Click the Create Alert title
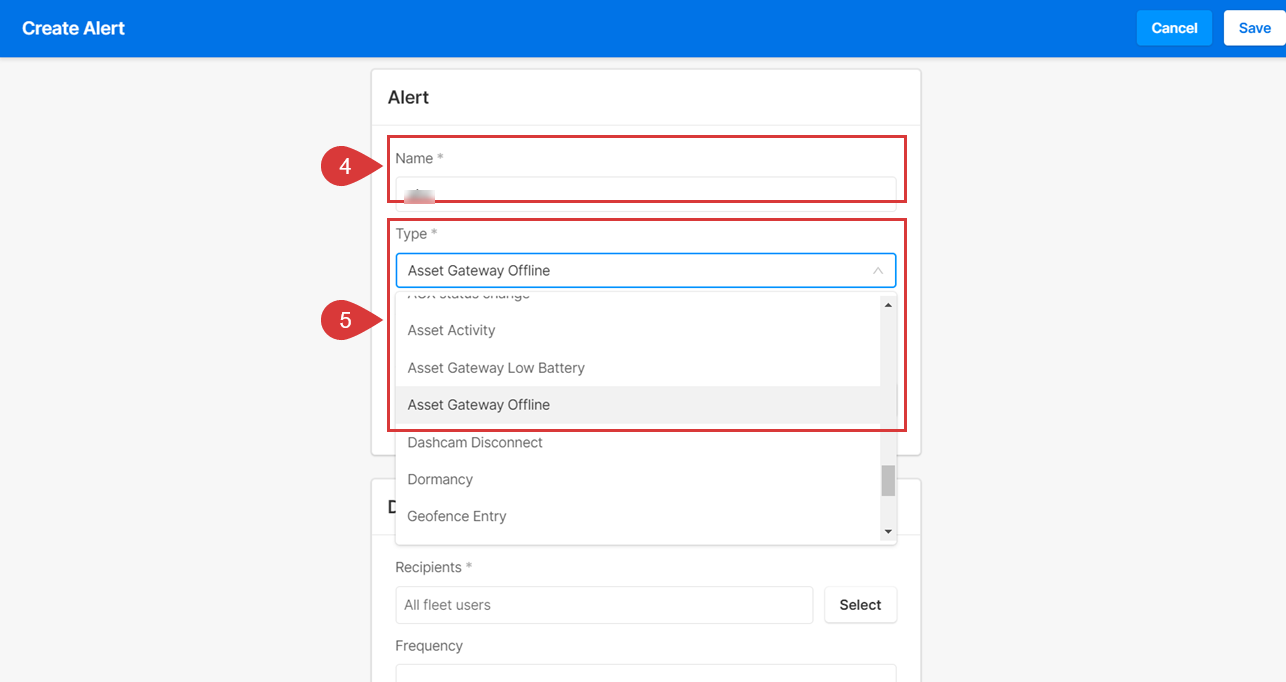The height and width of the screenshot is (682, 1286). 73,28
